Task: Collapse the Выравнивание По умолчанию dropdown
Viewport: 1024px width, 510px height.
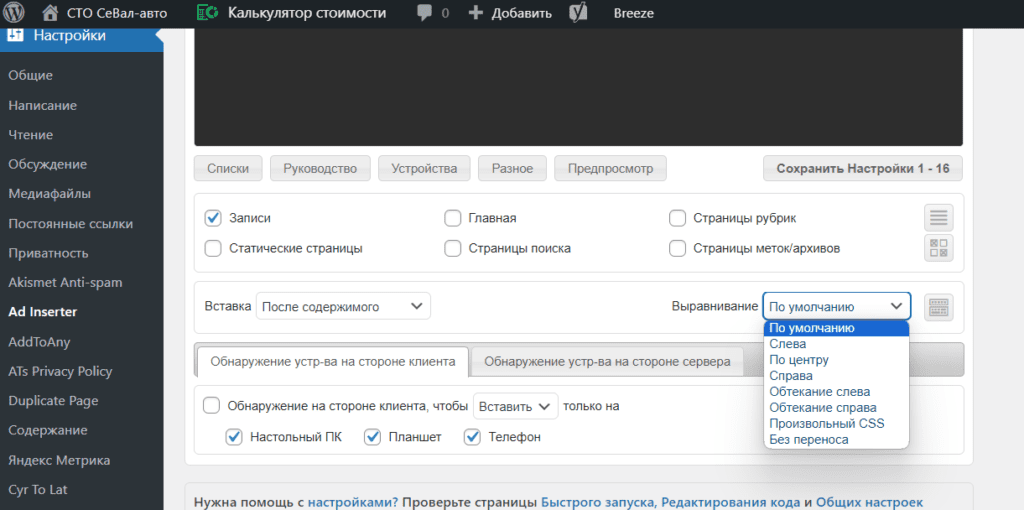Action: 837,306
